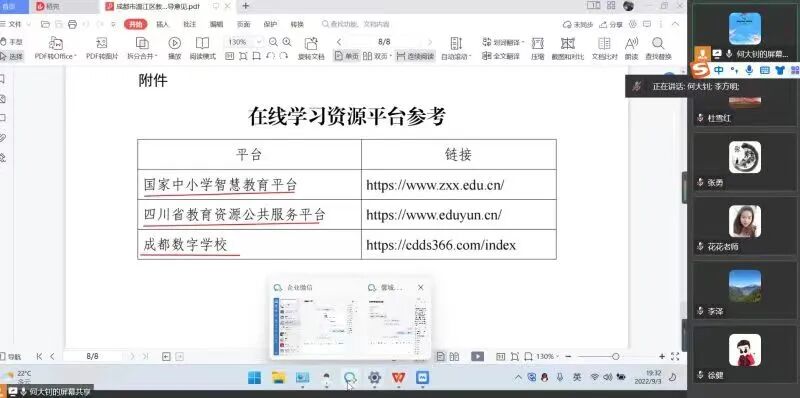Toggle 连续阅读 continuous reading
The width and height of the screenshot is (800, 398).
click(x=415, y=56)
